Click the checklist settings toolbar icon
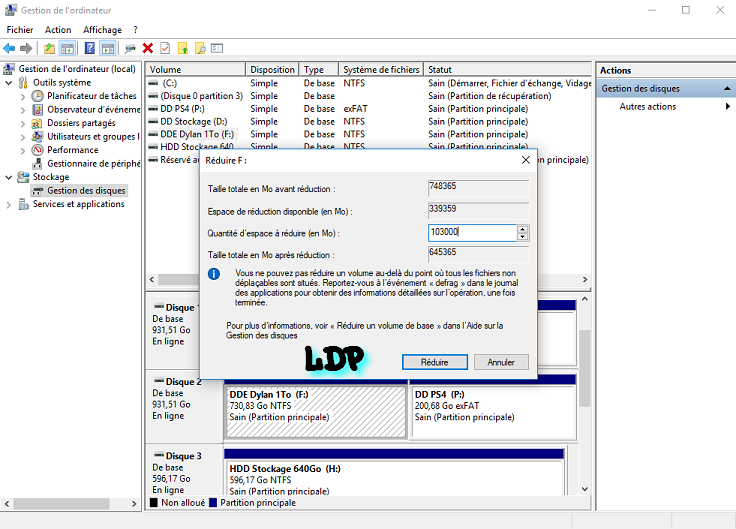This screenshot has height=529, width=736. tap(217, 48)
